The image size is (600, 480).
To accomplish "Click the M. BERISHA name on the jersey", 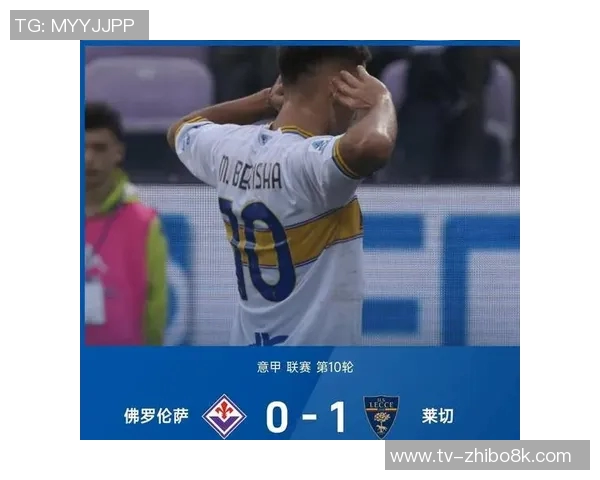I will [x=250, y=174].
